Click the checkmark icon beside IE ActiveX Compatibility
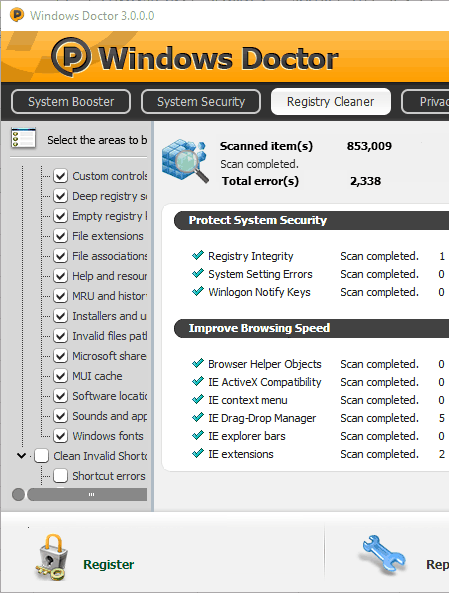 (198, 382)
